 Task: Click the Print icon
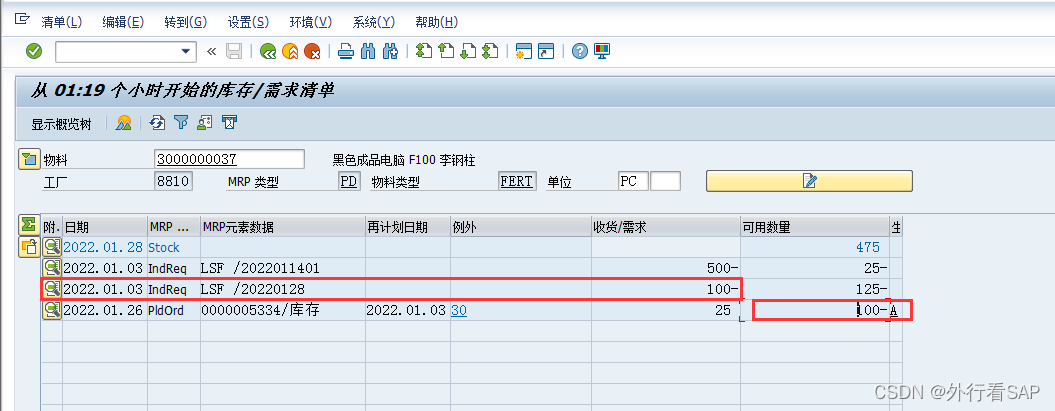click(345, 51)
